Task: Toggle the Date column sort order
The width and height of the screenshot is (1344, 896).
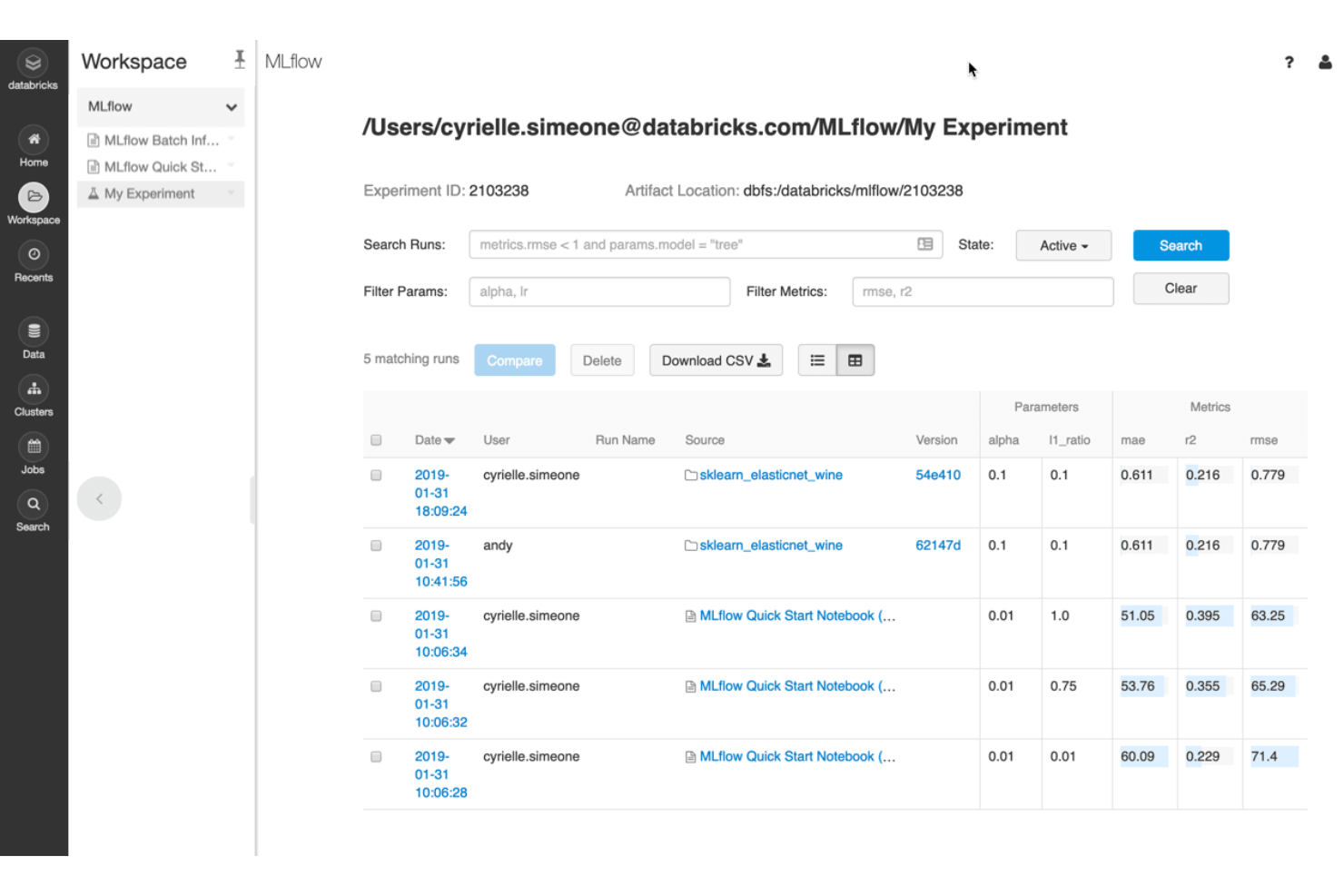Action: [x=434, y=439]
